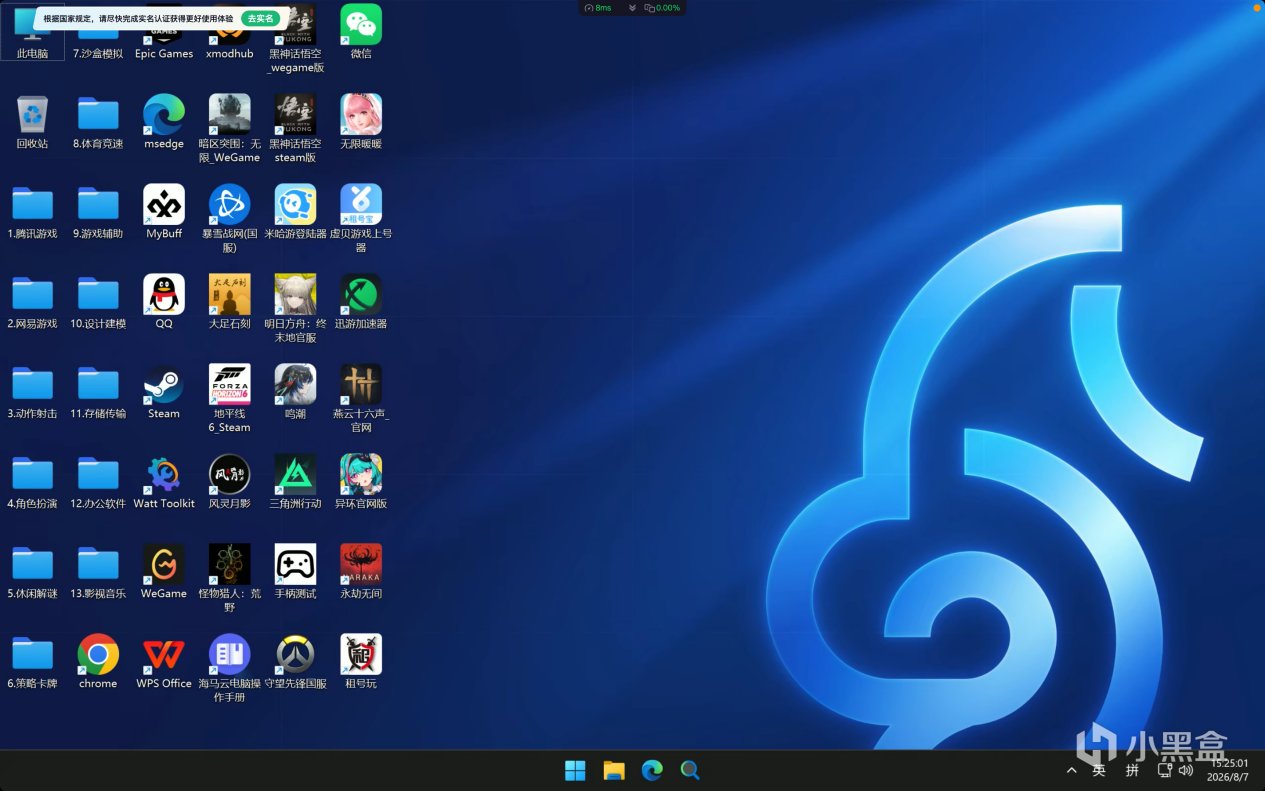Open the WeGame desktop shortcut

(164, 565)
